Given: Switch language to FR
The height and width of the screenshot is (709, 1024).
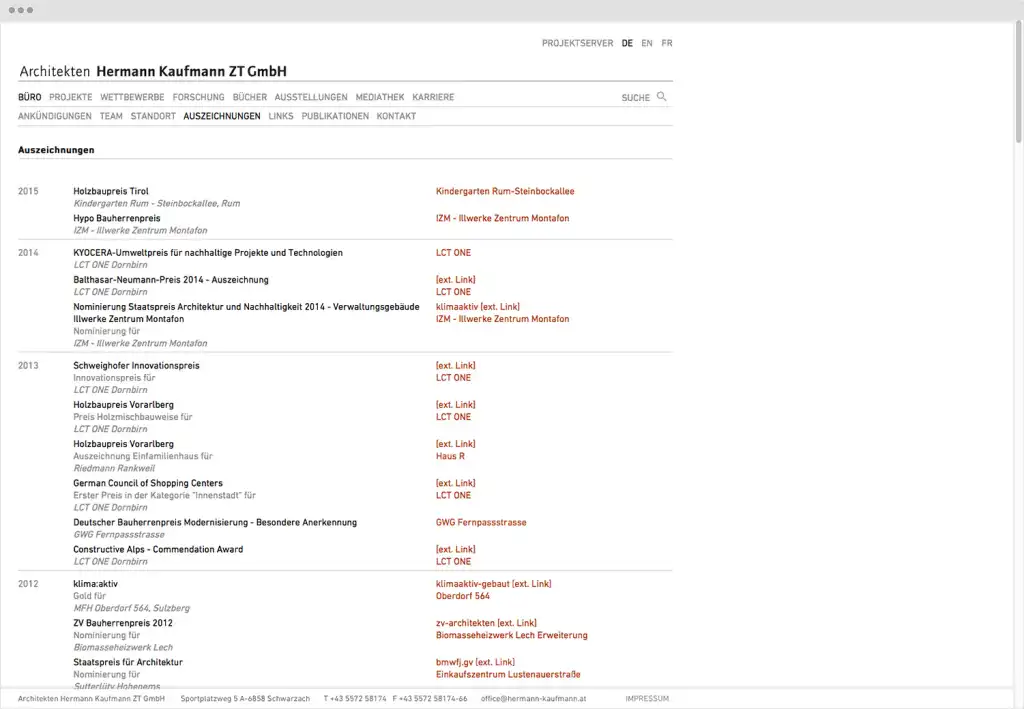Looking at the screenshot, I should point(667,44).
